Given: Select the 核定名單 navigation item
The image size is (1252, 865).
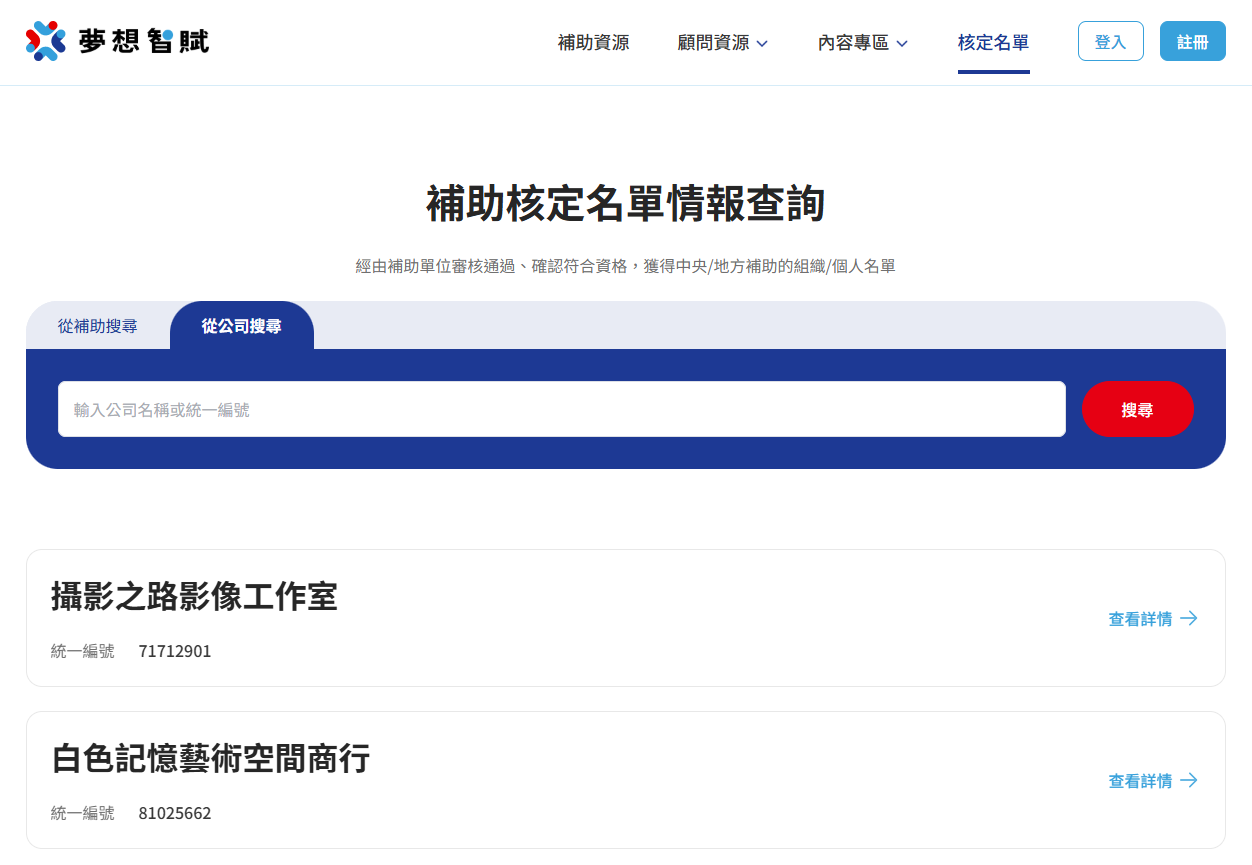Looking at the screenshot, I should point(993,43).
